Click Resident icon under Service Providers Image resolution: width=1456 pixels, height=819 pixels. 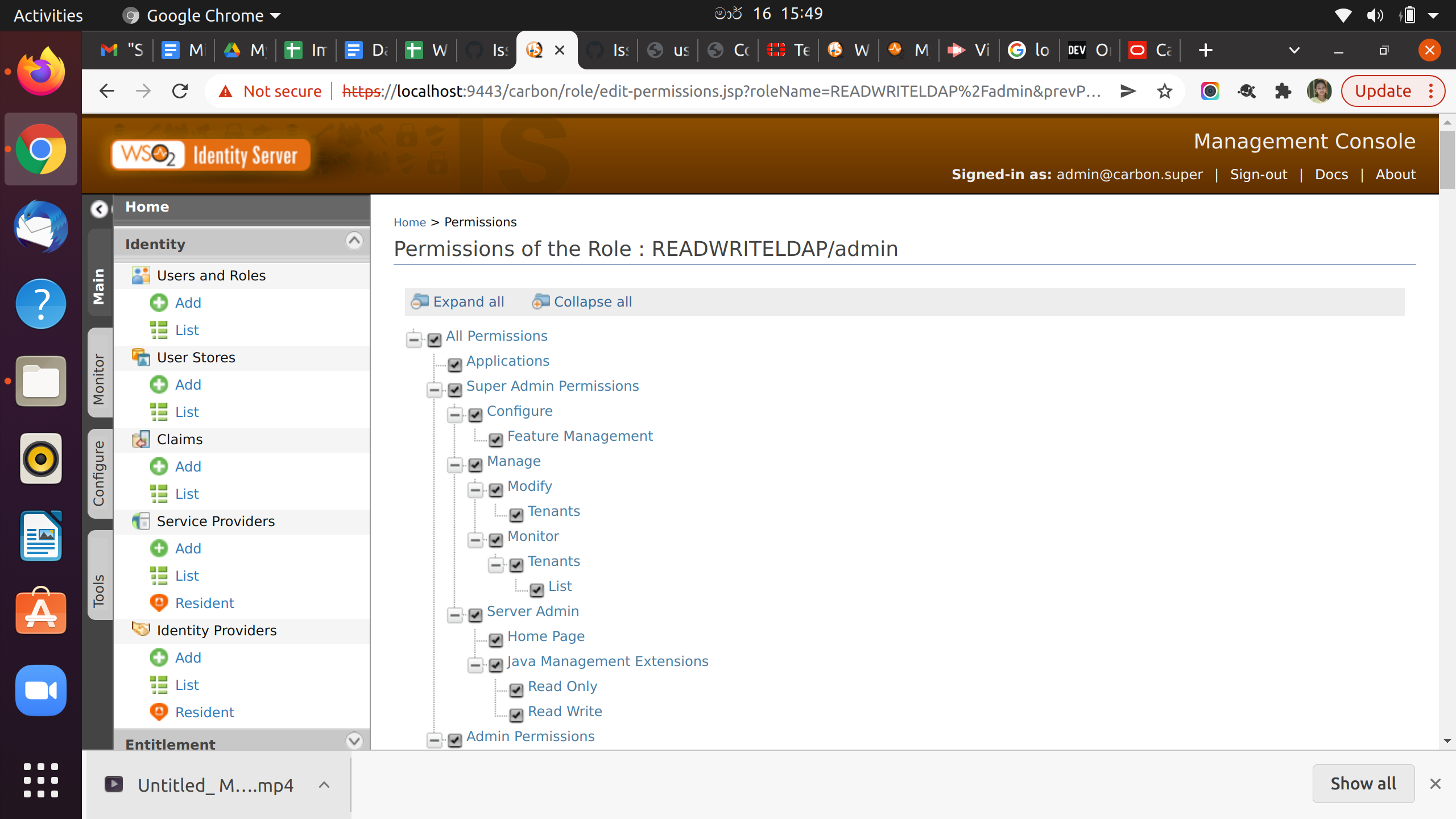click(x=159, y=603)
